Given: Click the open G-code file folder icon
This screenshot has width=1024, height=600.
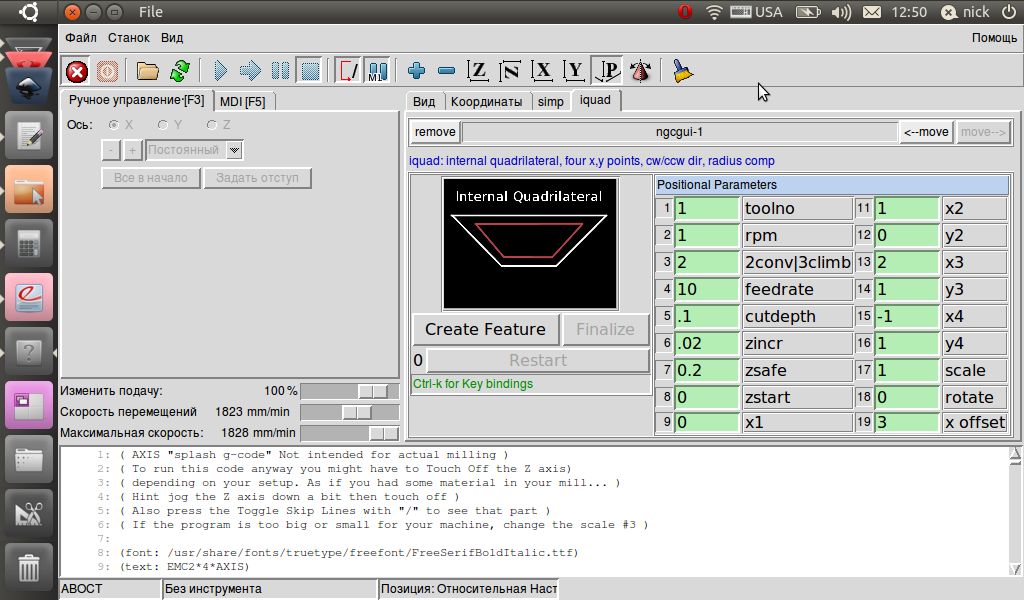Looking at the screenshot, I should 148,71.
